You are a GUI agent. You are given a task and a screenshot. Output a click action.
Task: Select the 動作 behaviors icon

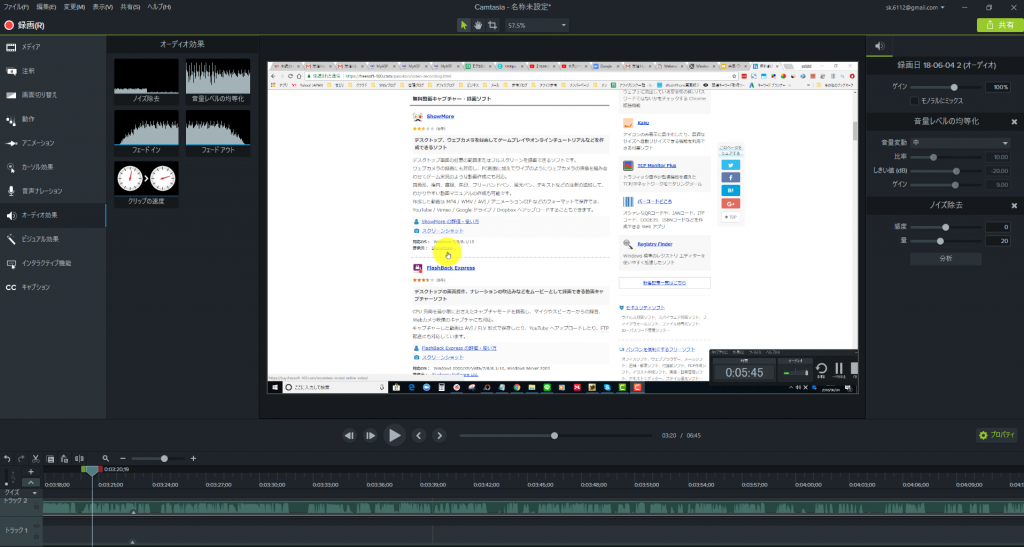point(11,119)
